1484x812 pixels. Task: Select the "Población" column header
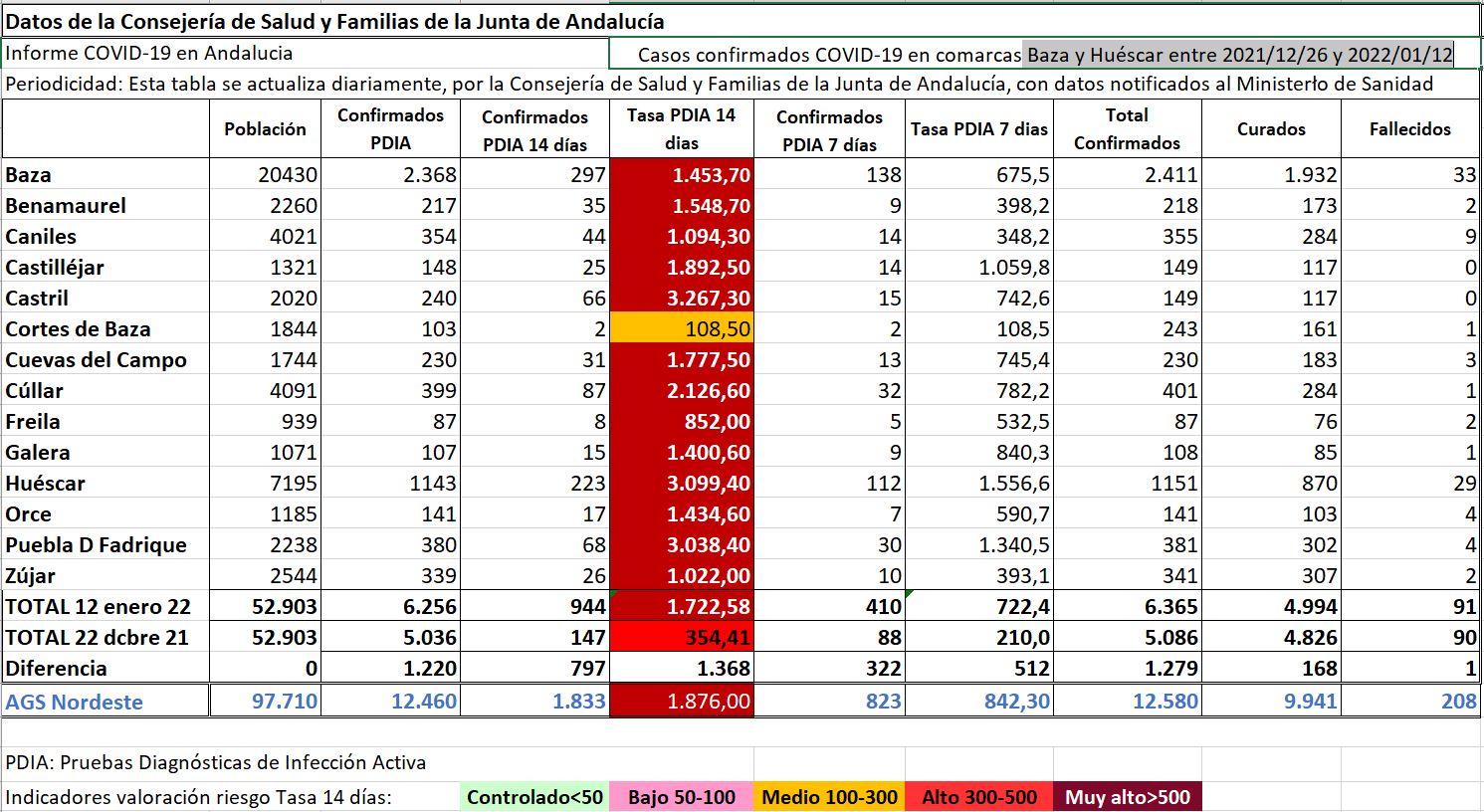pyautogui.click(x=265, y=129)
